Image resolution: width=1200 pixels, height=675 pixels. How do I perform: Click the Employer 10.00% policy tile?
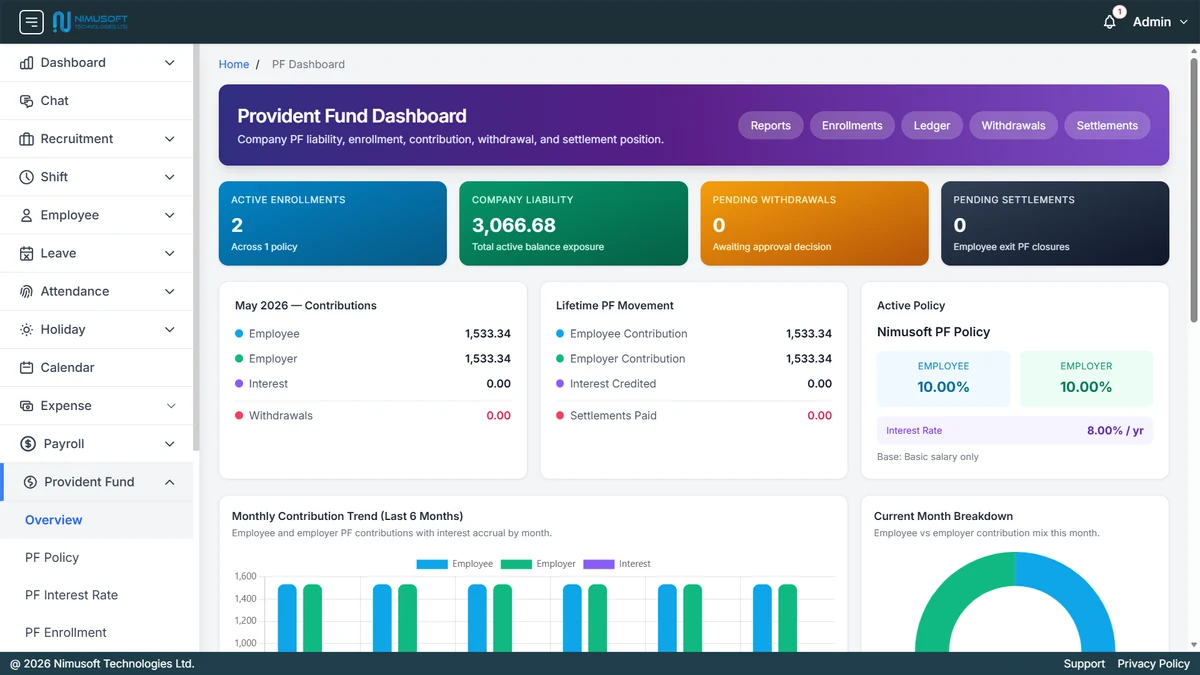pyautogui.click(x=1086, y=378)
